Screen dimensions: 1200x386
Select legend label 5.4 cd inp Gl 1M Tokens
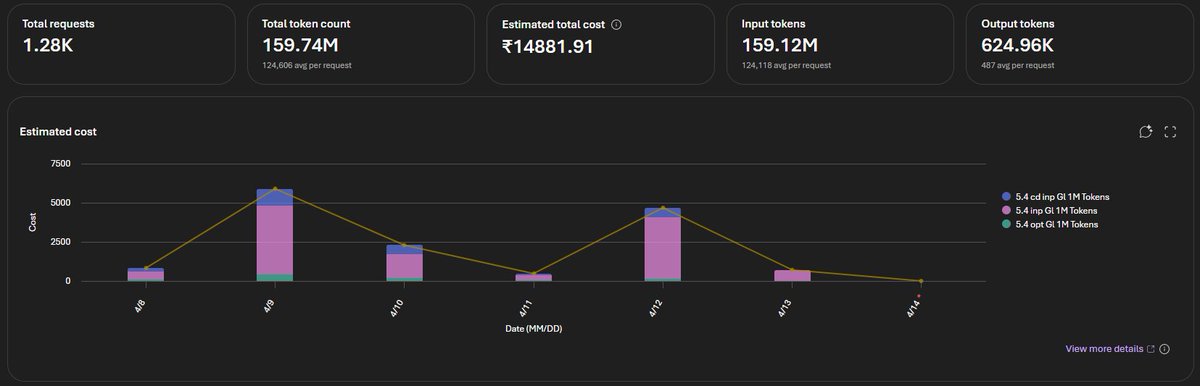1062,197
